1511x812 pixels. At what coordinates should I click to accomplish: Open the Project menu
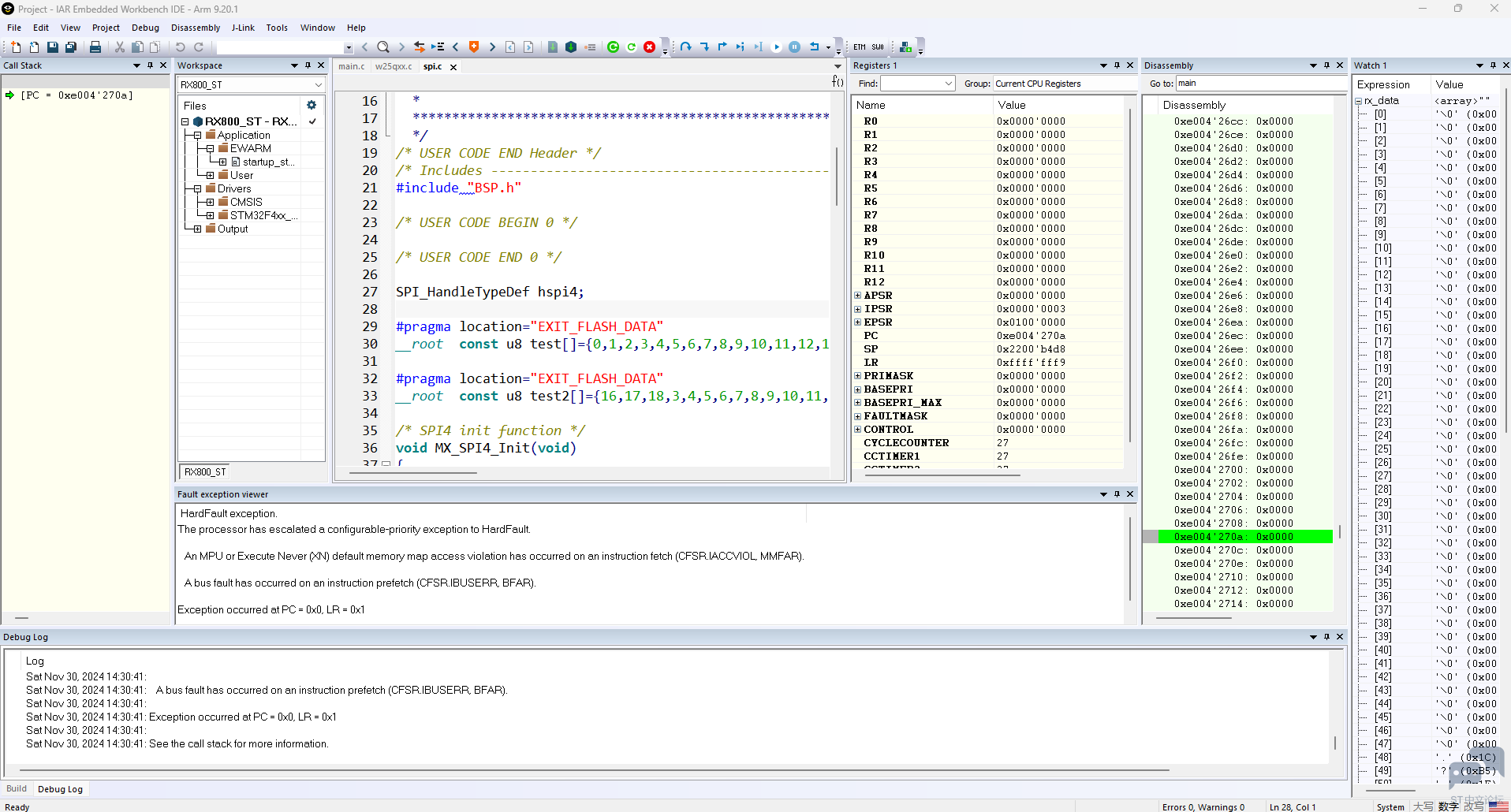point(106,28)
